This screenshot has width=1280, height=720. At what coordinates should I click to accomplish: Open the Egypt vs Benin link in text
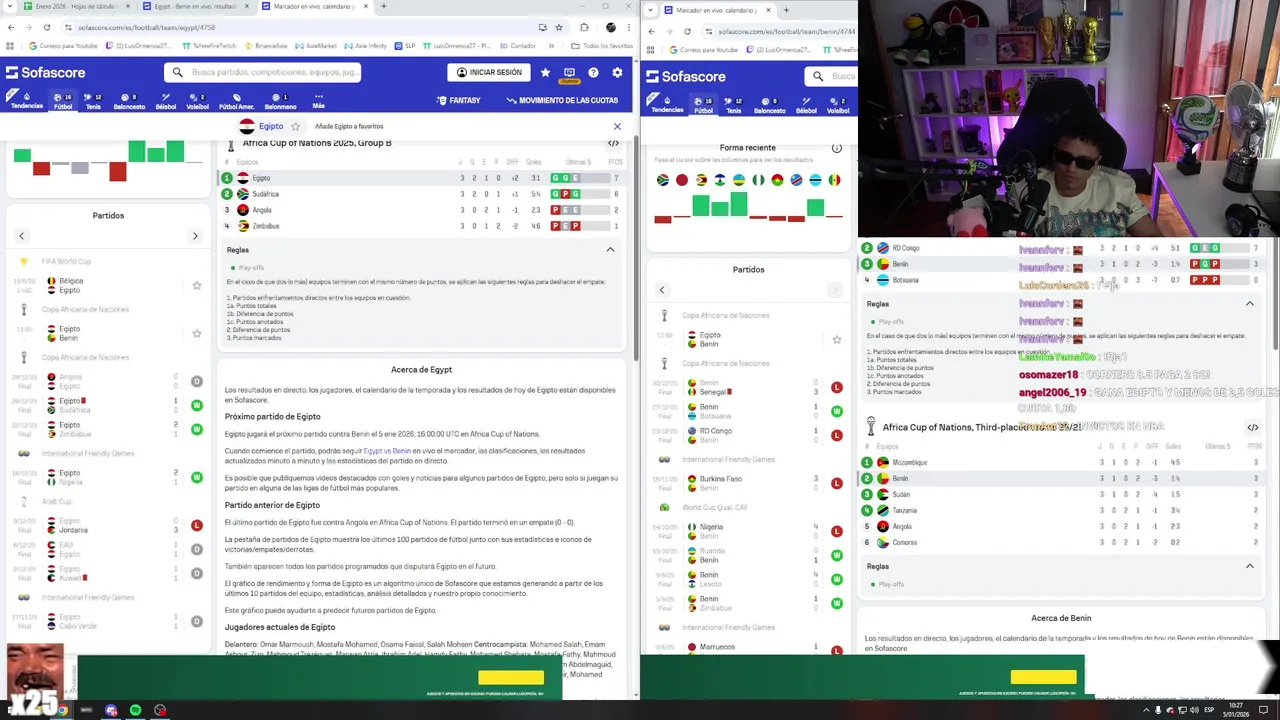pos(387,451)
